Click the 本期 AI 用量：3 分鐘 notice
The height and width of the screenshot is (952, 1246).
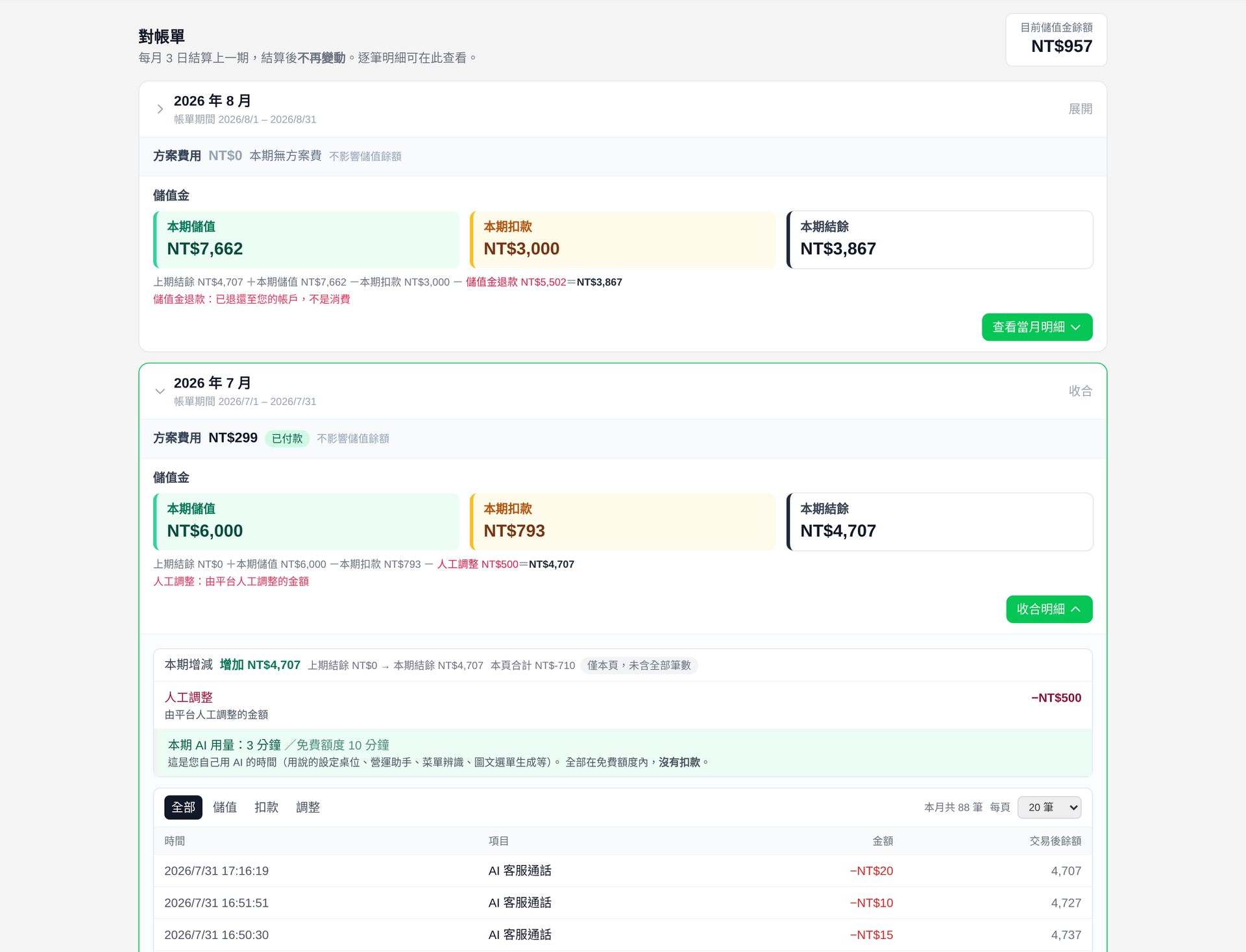623,753
